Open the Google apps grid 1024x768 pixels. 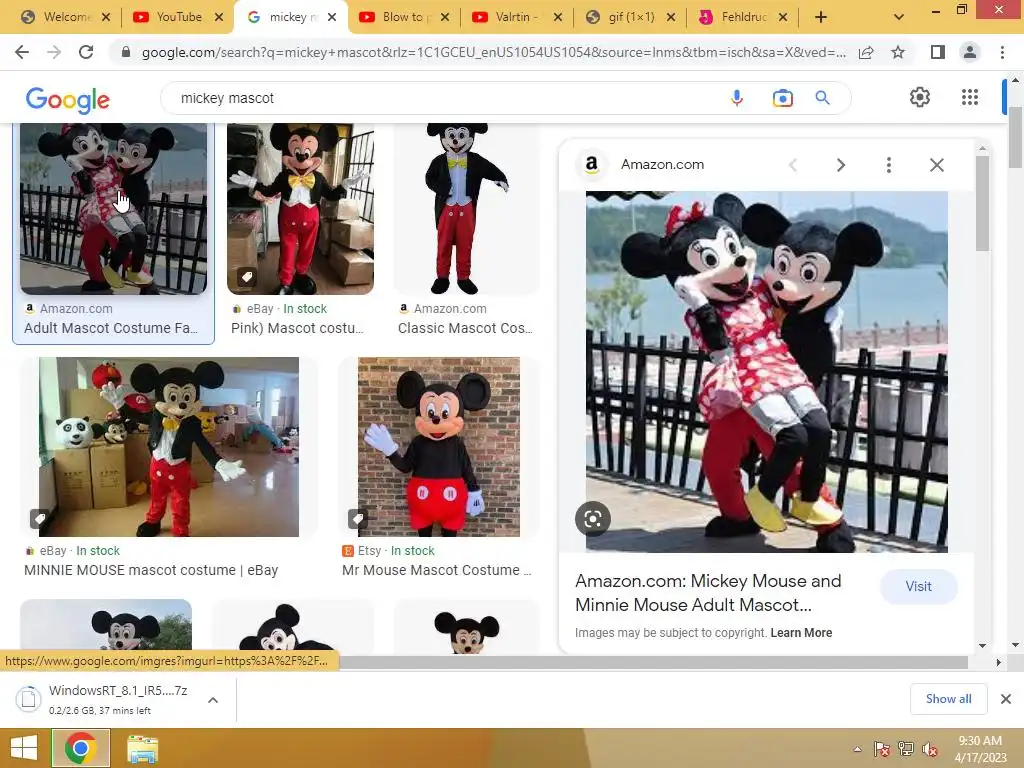[x=970, y=97]
